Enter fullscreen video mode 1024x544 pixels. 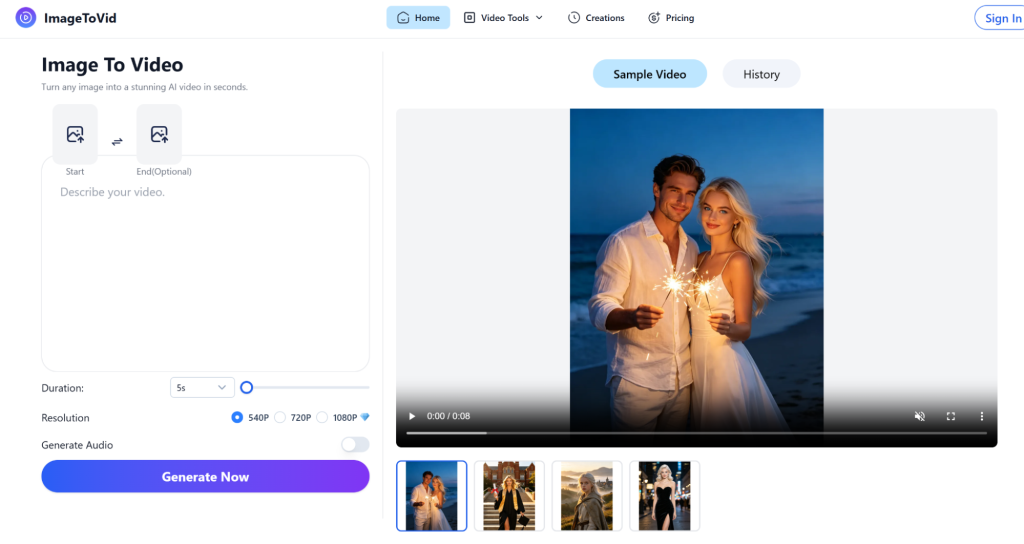click(x=951, y=416)
